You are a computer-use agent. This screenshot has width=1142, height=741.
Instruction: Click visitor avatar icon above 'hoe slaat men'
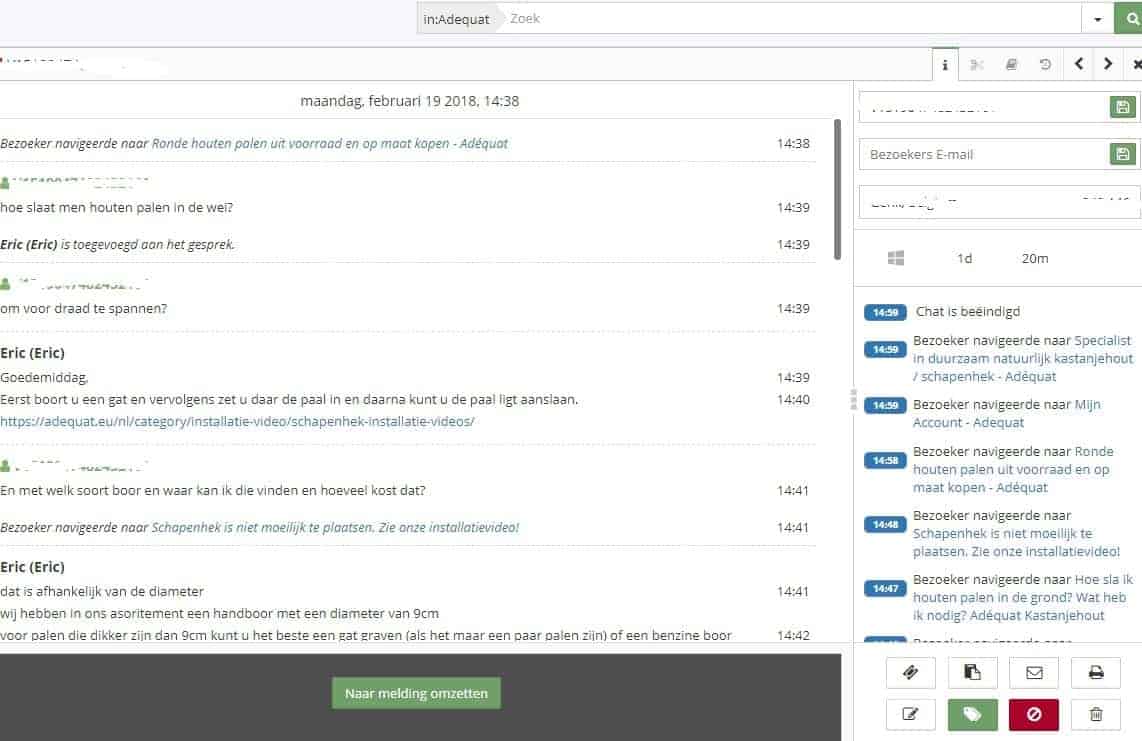pyautogui.click(x=5, y=182)
